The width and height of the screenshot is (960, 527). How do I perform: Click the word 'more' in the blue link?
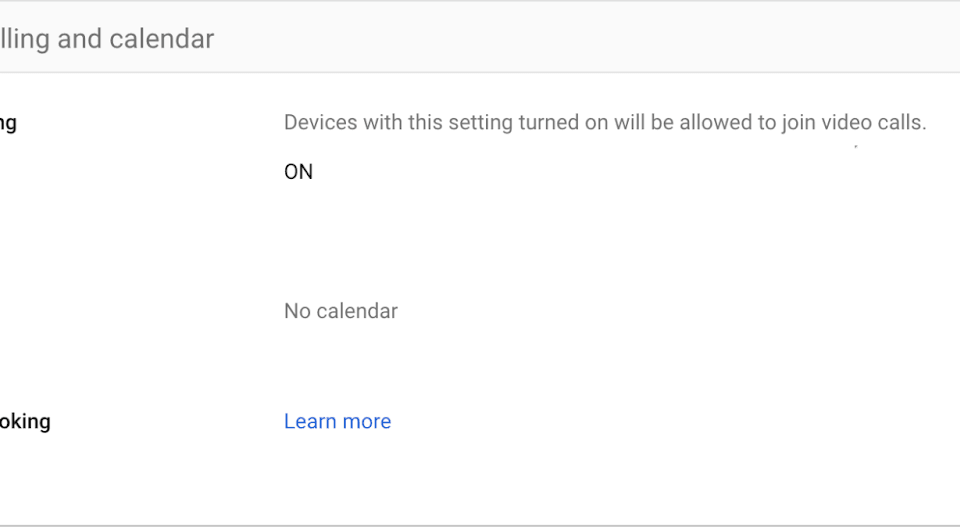[x=366, y=421]
